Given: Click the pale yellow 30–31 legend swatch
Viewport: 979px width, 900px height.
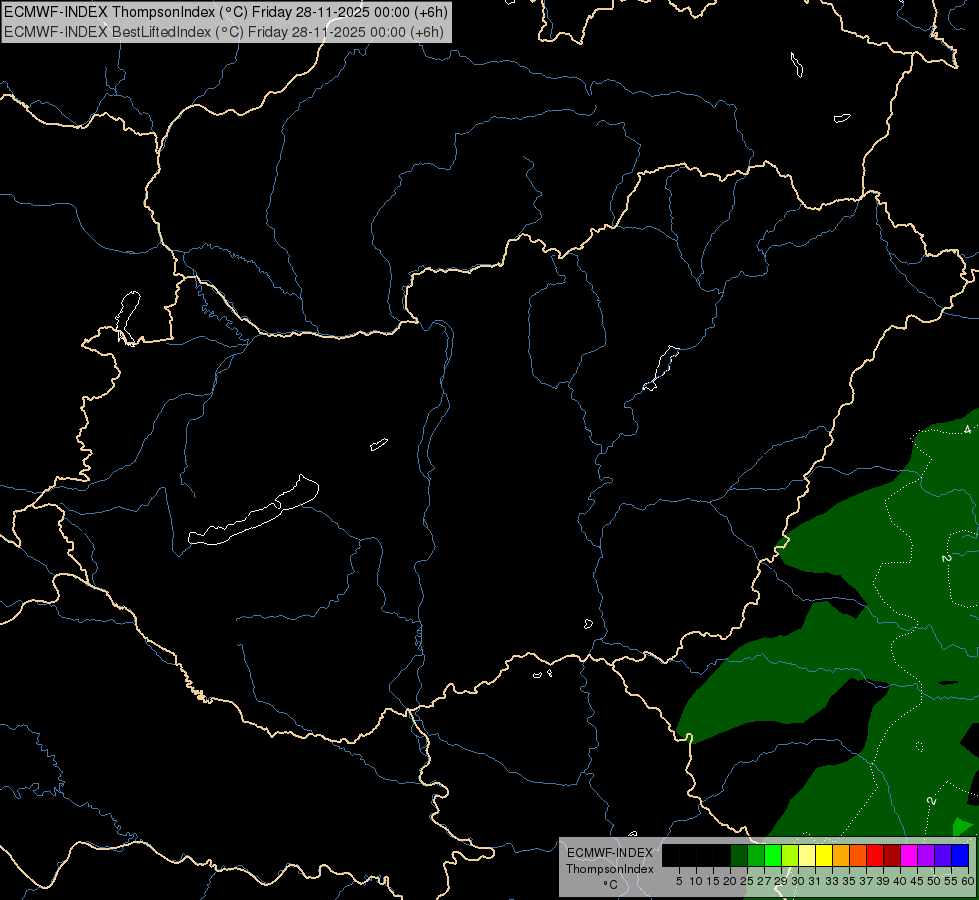Looking at the screenshot, I should (807, 855).
